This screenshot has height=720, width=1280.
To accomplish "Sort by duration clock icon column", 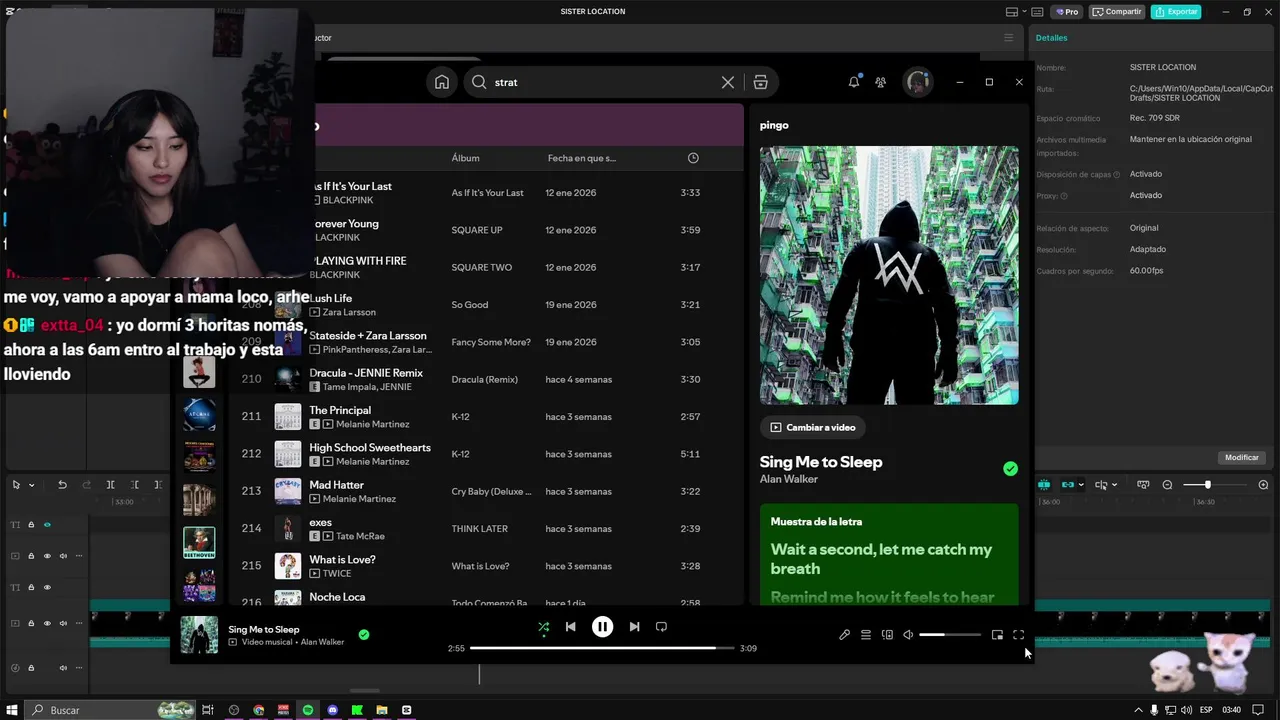I will coord(693,158).
